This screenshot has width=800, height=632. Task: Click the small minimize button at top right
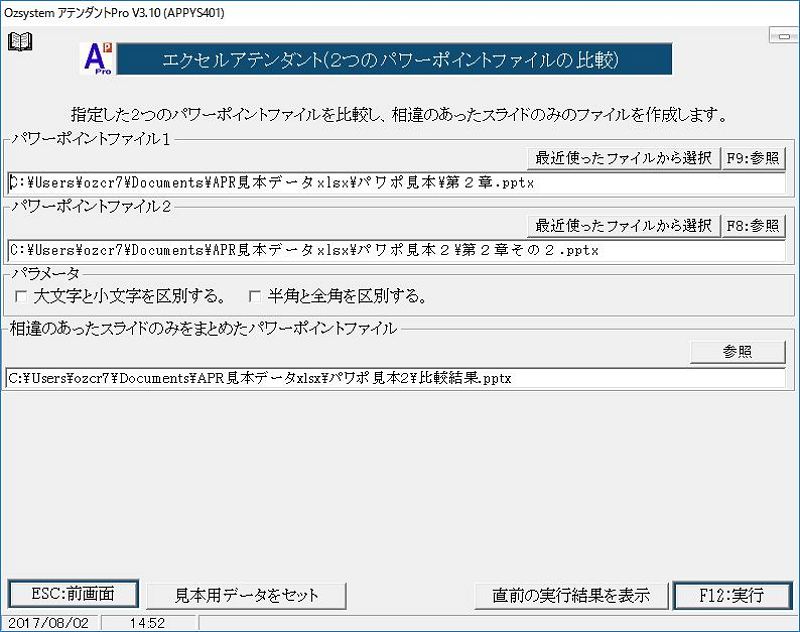pos(780,36)
